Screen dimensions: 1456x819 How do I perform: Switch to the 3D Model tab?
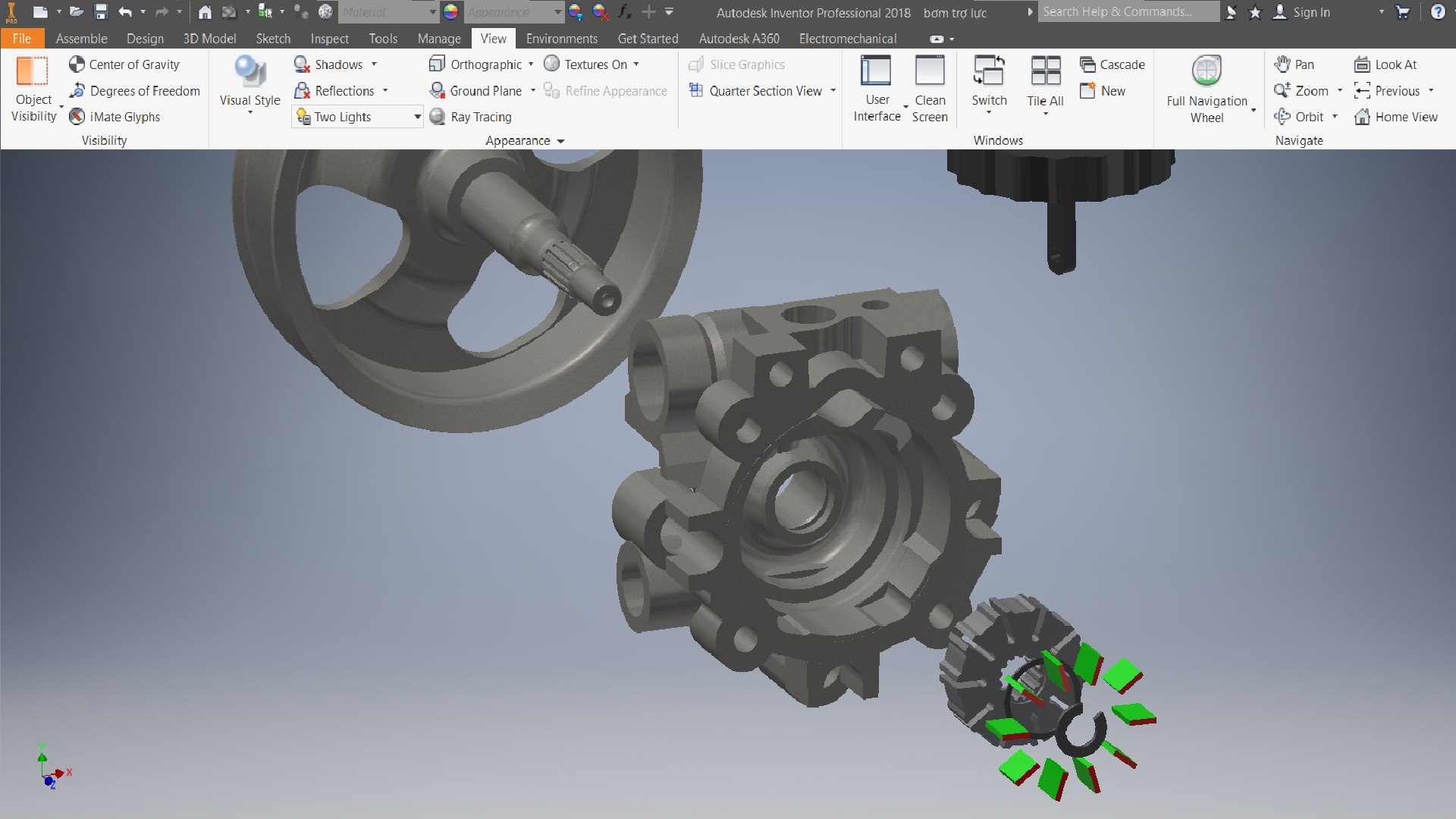click(209, 39)
